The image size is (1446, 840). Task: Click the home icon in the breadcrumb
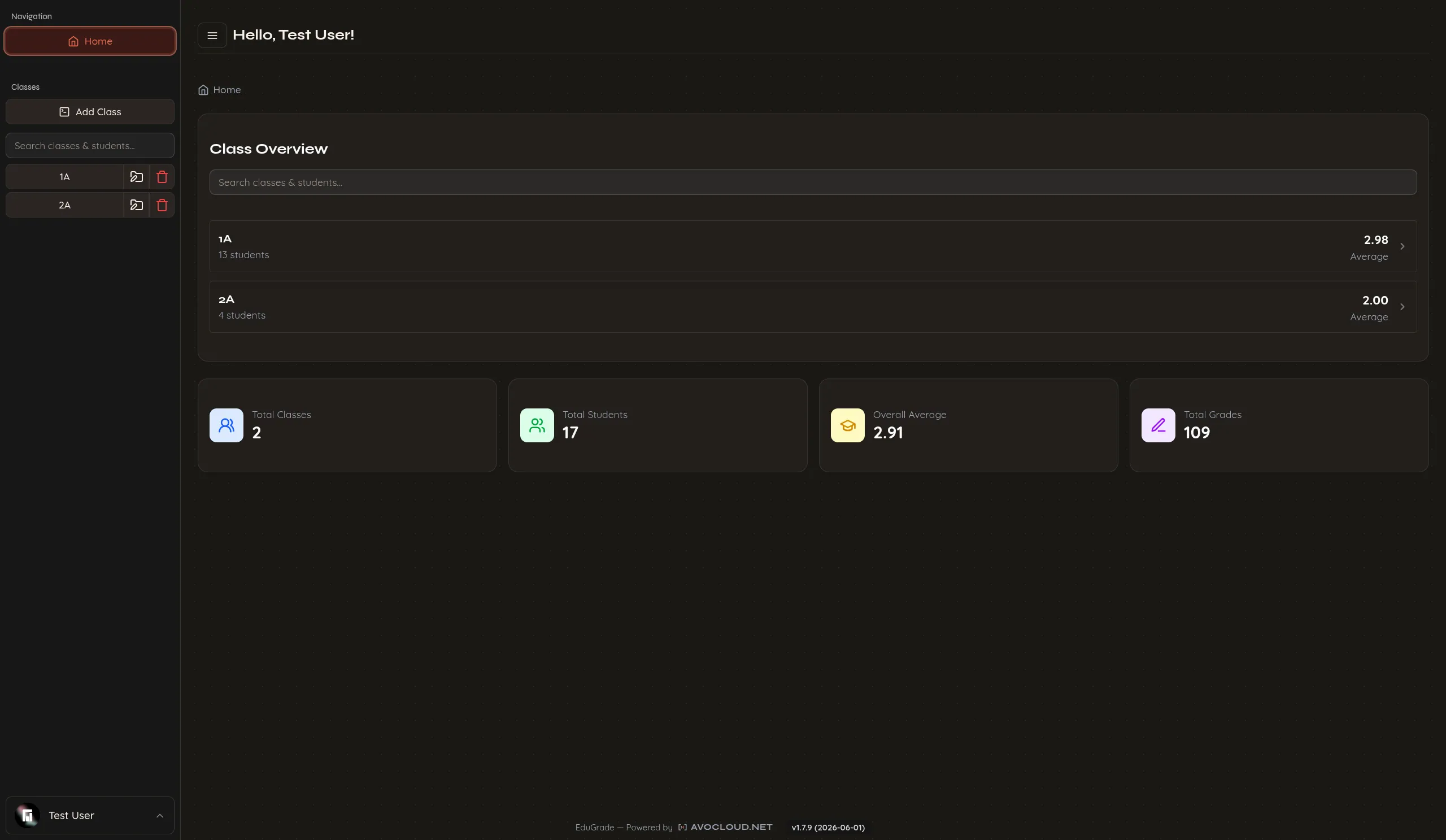click(x=203, y=90)
